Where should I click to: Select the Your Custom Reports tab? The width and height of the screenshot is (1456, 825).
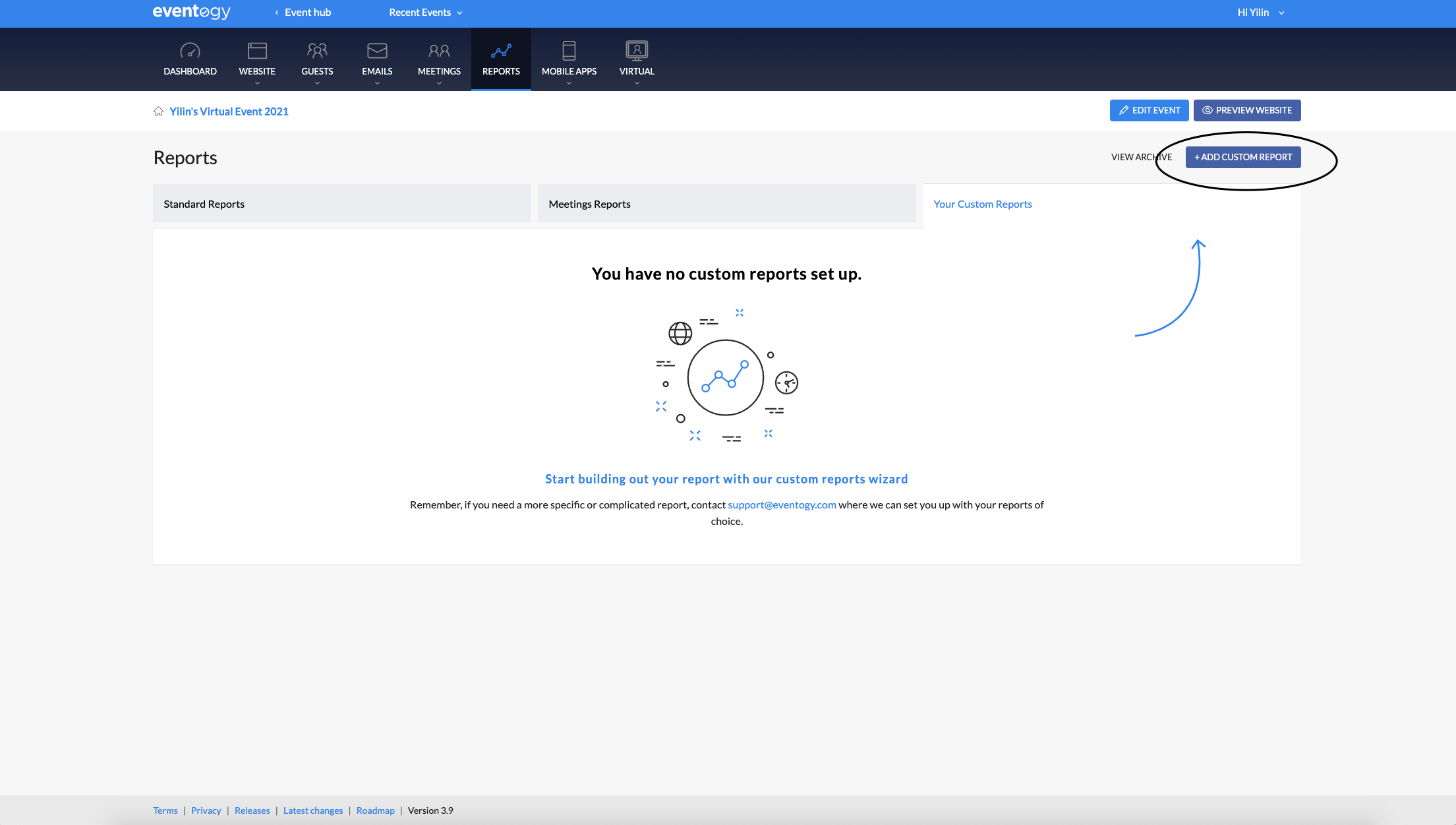[982, 204]
